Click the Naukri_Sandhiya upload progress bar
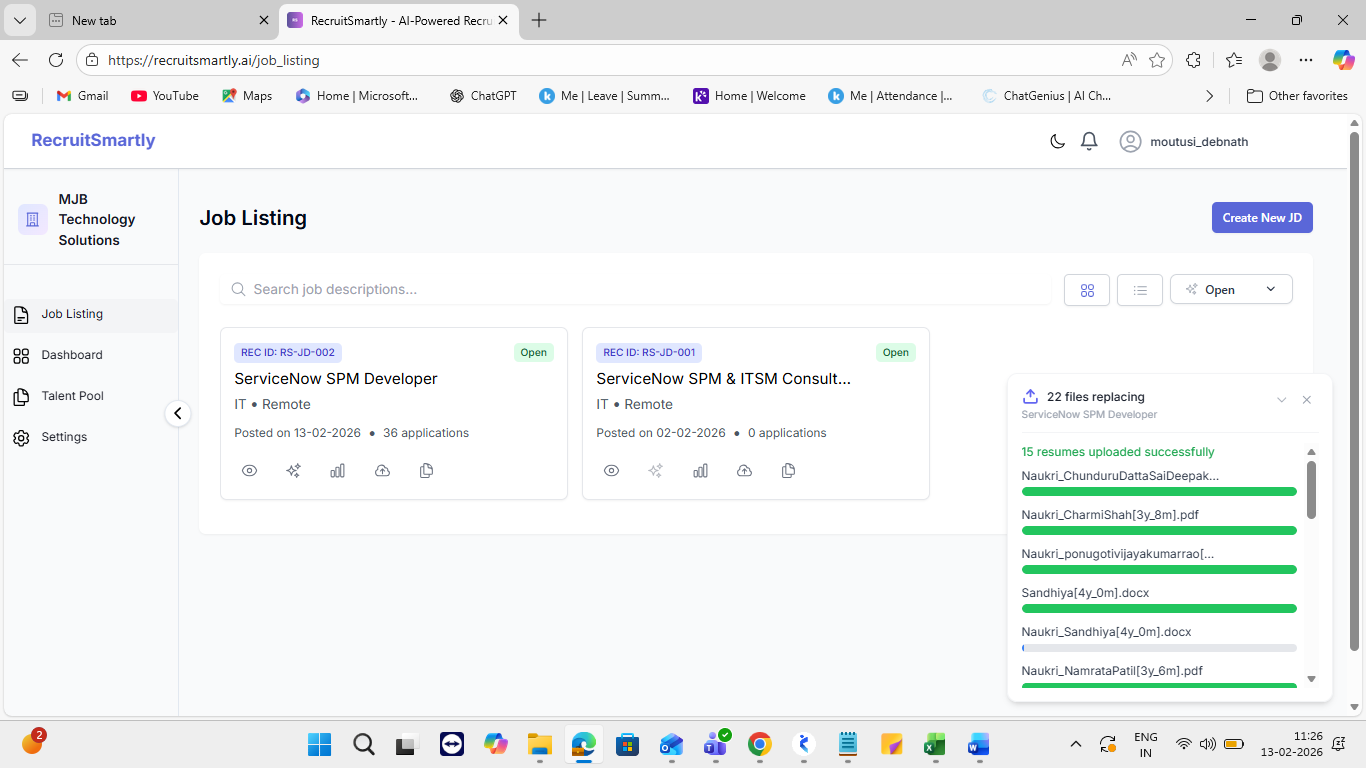The height and width of the screenshot is (768, 1366). [x=1158, y=648]
